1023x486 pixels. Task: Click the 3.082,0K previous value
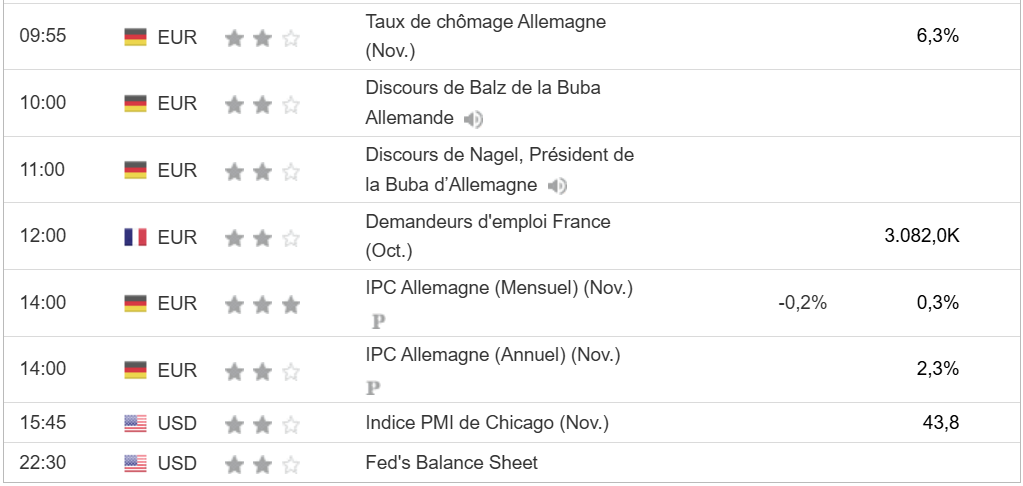[x=922, y=237]
